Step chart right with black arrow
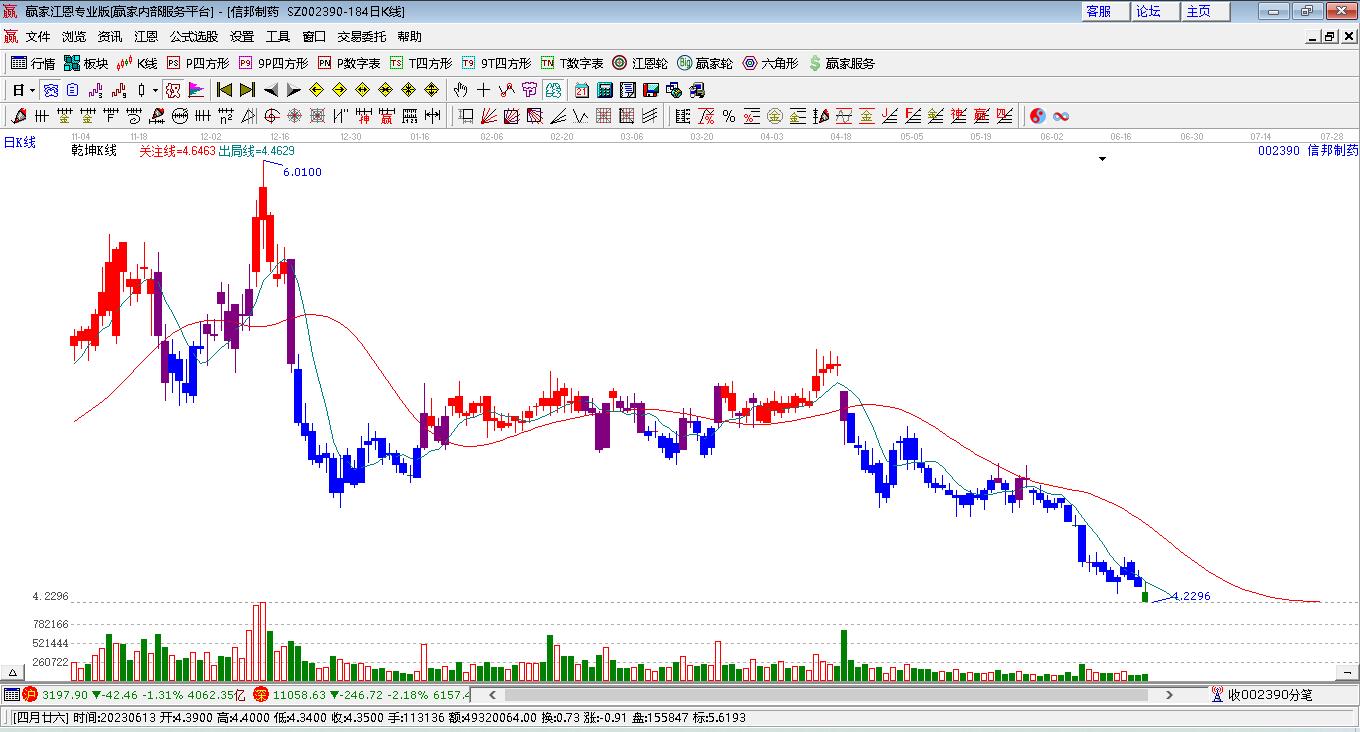1360x732 pixels. point(293,90)
